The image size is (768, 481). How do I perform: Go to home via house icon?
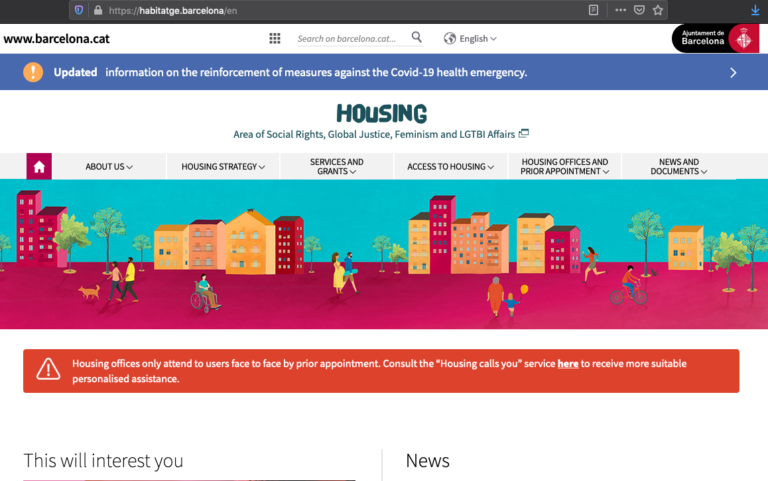(x=39, y=167)
